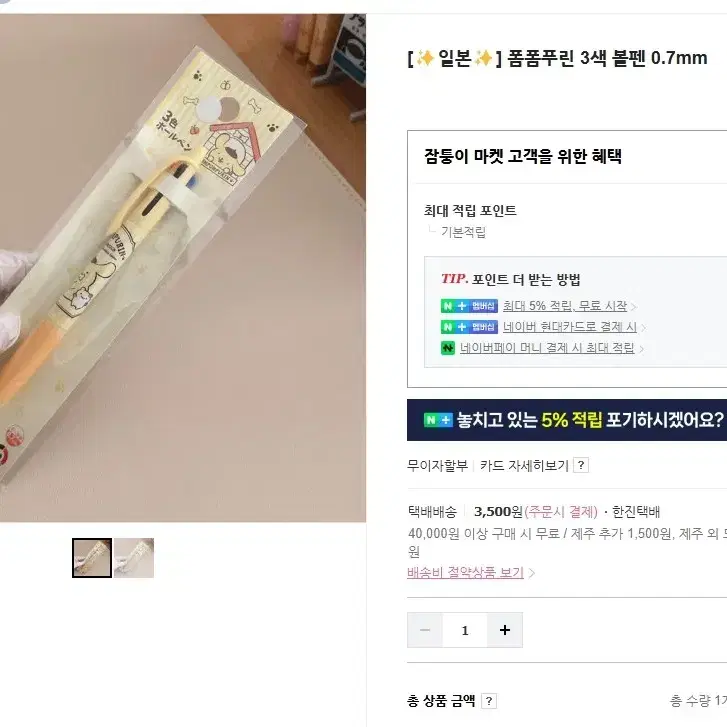Click the green Naver Pay icon
727x727 pixels.
coord(448,348)
